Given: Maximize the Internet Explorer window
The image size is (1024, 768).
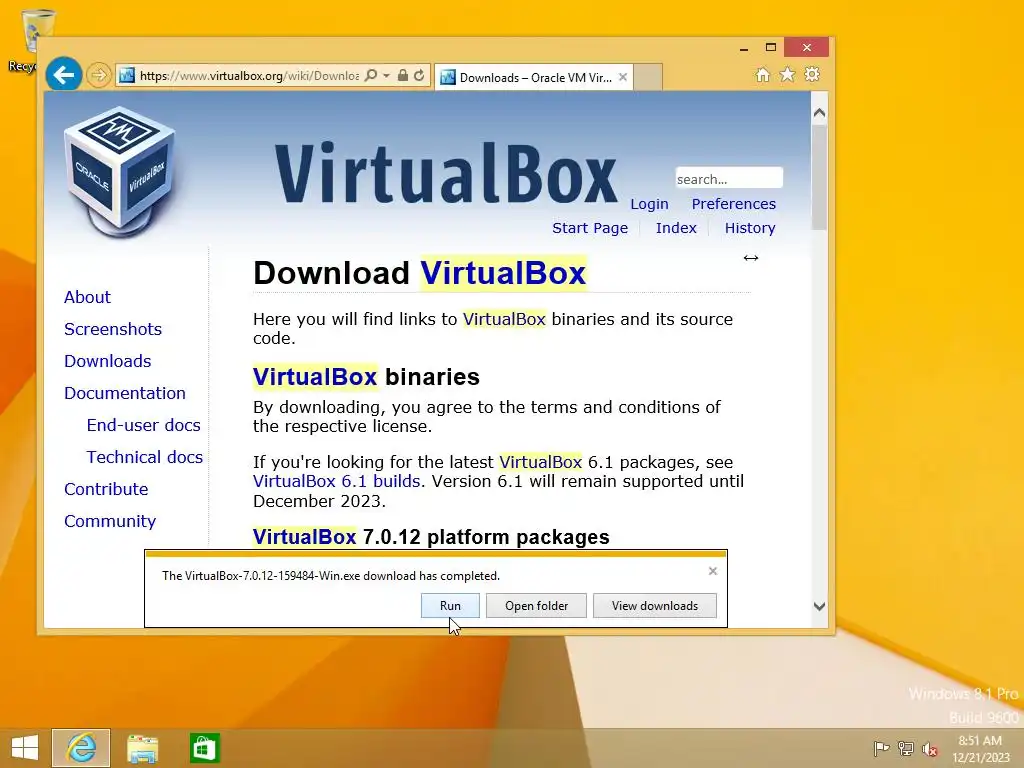Looking at the screenshot, I should [x=771, y=47].
